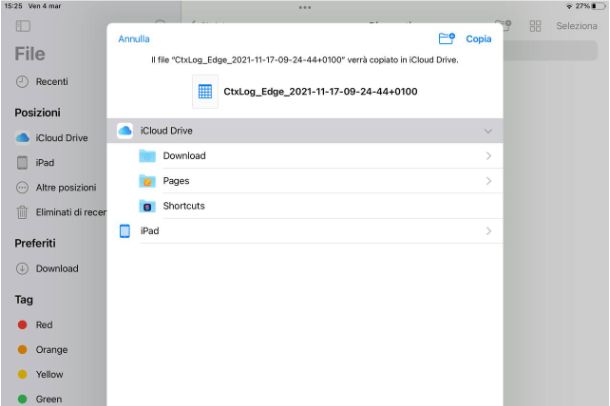This screenshot has height=406, width=610.
Task: Select iPad as copy destination in dialog
Action: (x=305, y=231)
